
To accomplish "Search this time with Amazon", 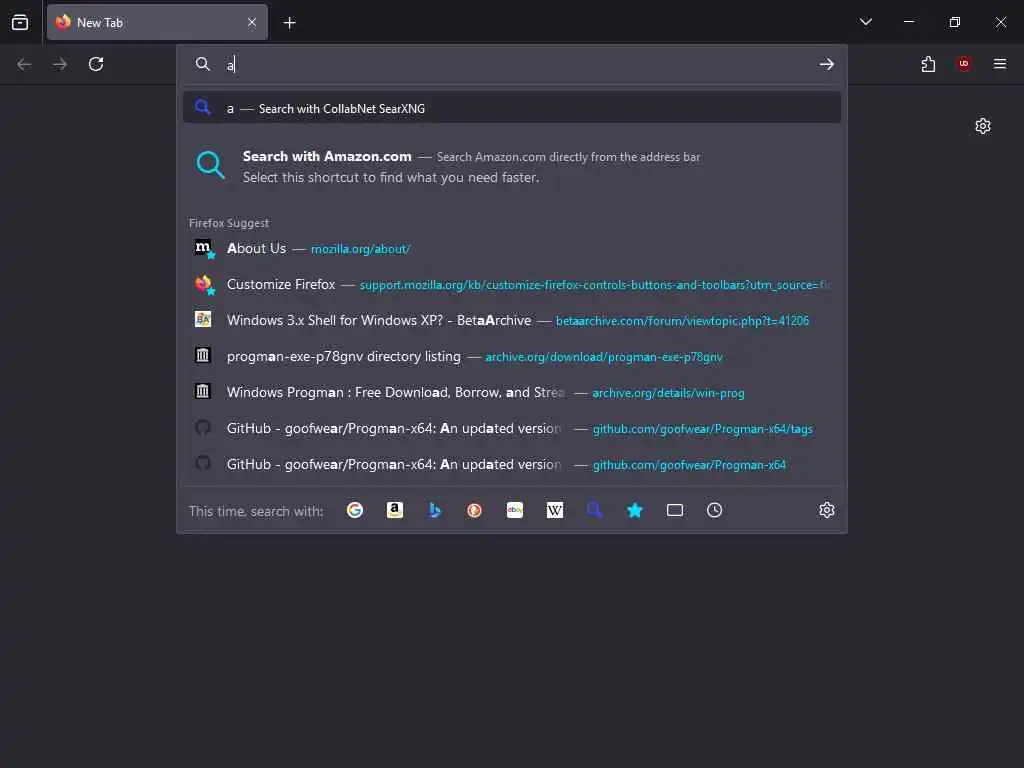I will 394,510.
